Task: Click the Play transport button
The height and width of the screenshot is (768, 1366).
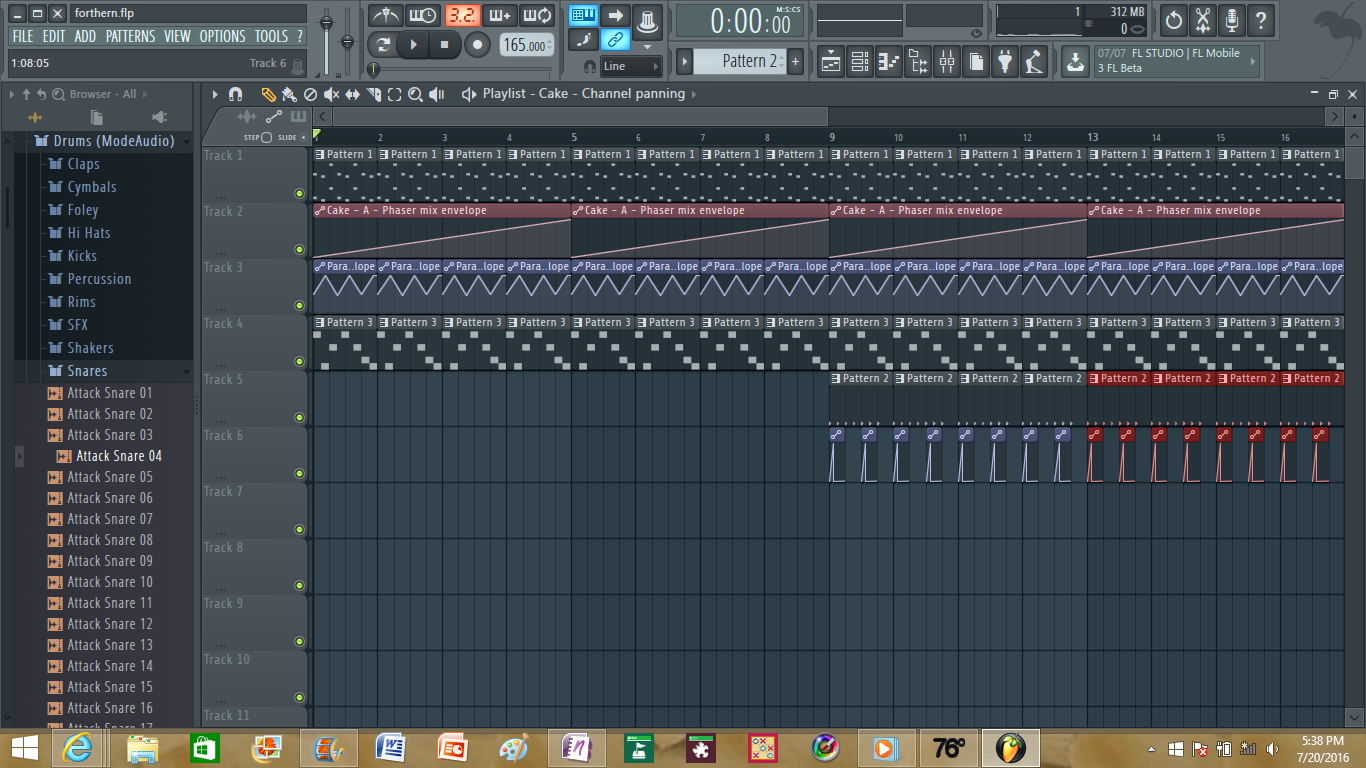Action: point(414,44)
